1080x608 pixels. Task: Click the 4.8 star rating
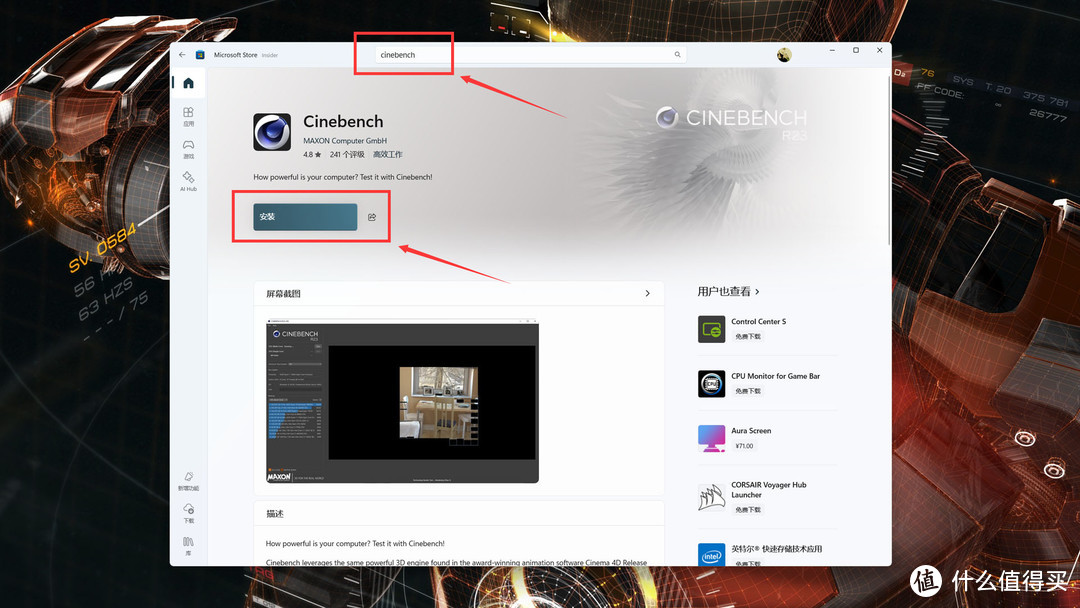coord(312,154)
